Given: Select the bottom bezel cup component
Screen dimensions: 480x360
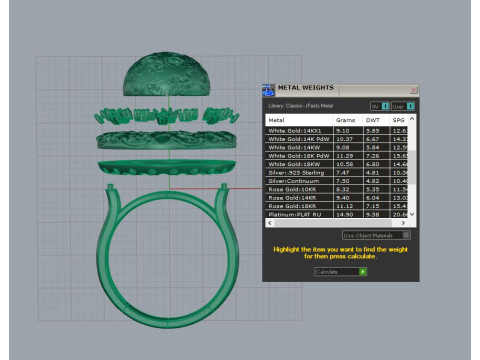Looking at the screenshot, I should tap(167, 167).
